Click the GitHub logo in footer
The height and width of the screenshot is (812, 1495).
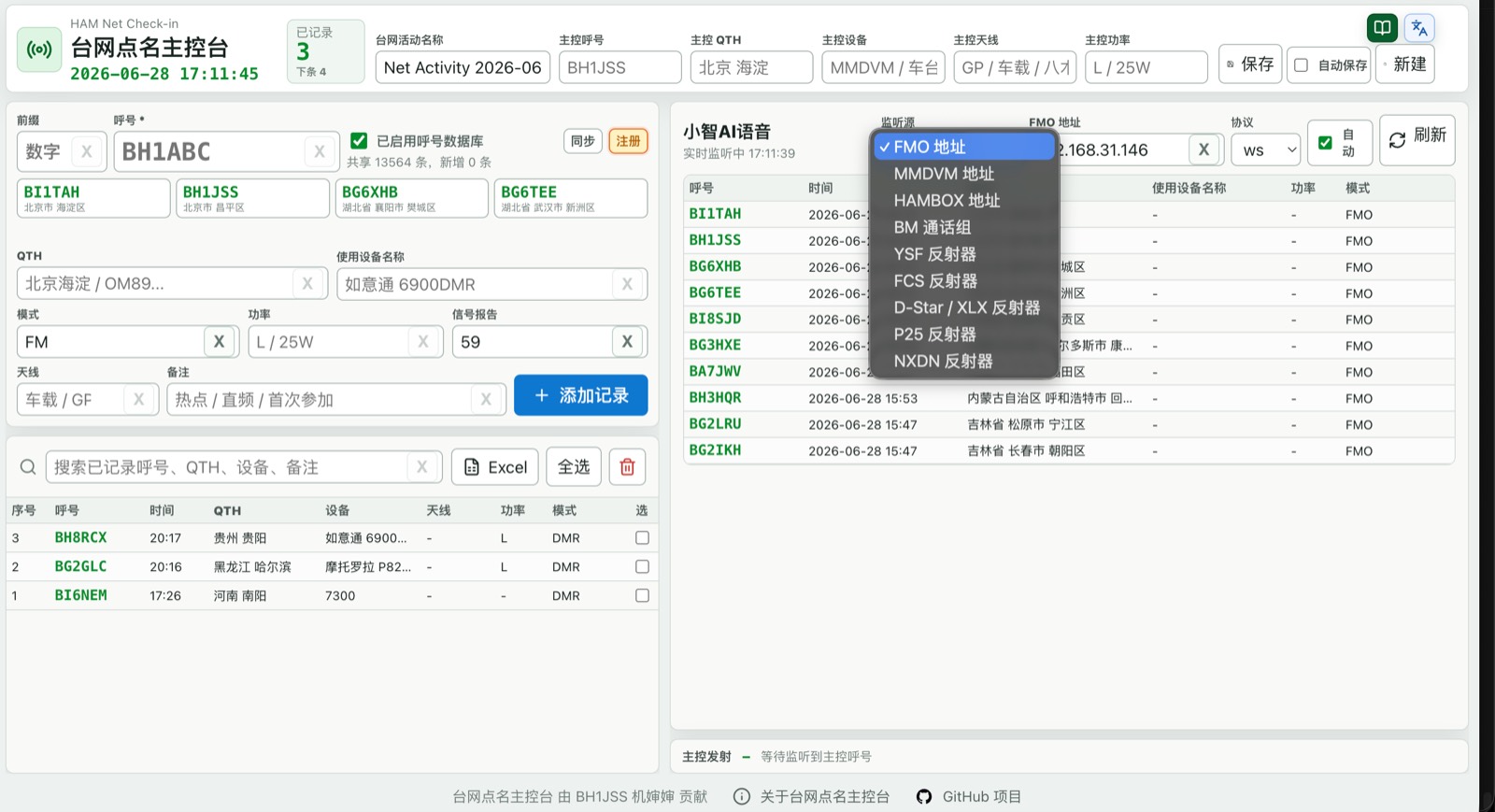[x=924, y=796]
